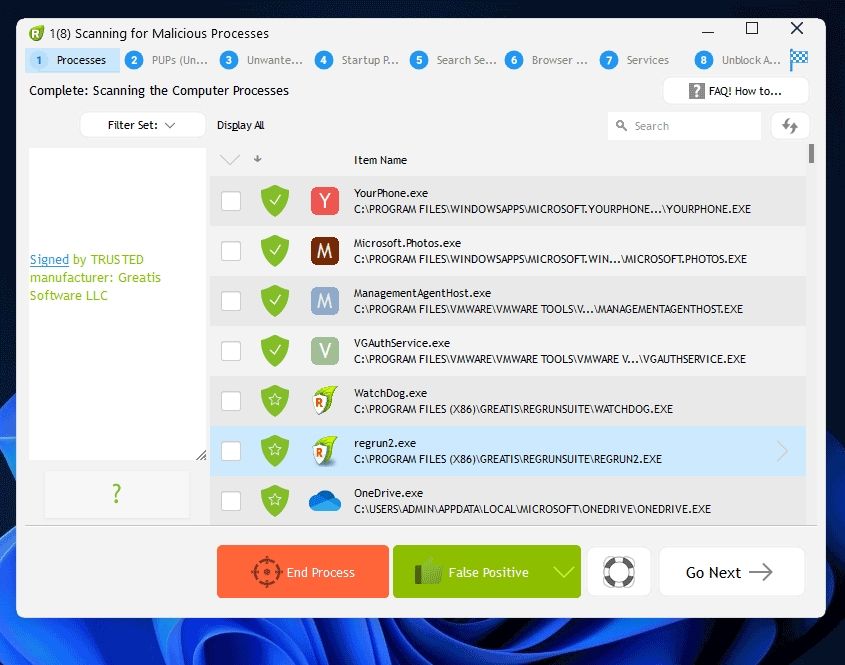
Task: Tick the checkbox for regrun2.exe
Action: pos(231,451)
